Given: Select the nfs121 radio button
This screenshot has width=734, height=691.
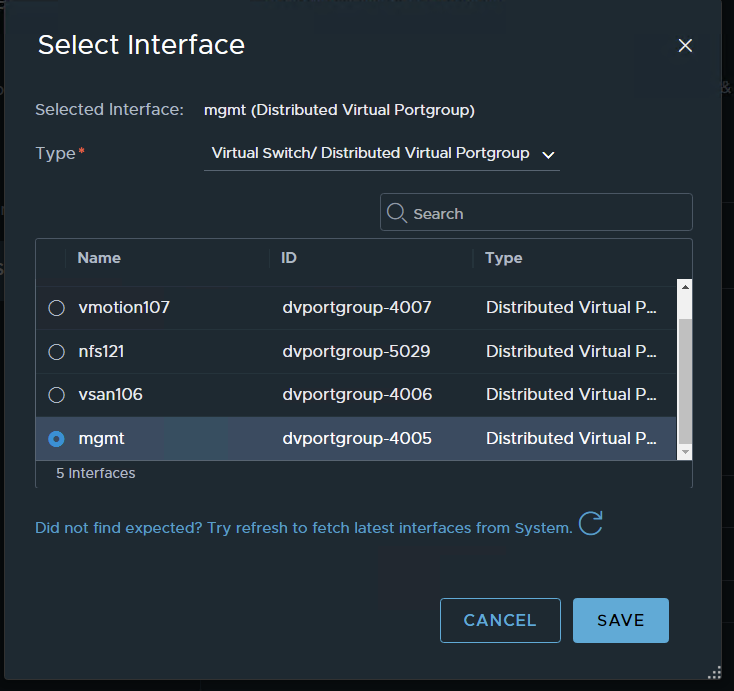Looking at the screenshot, I should pos(57,352).
